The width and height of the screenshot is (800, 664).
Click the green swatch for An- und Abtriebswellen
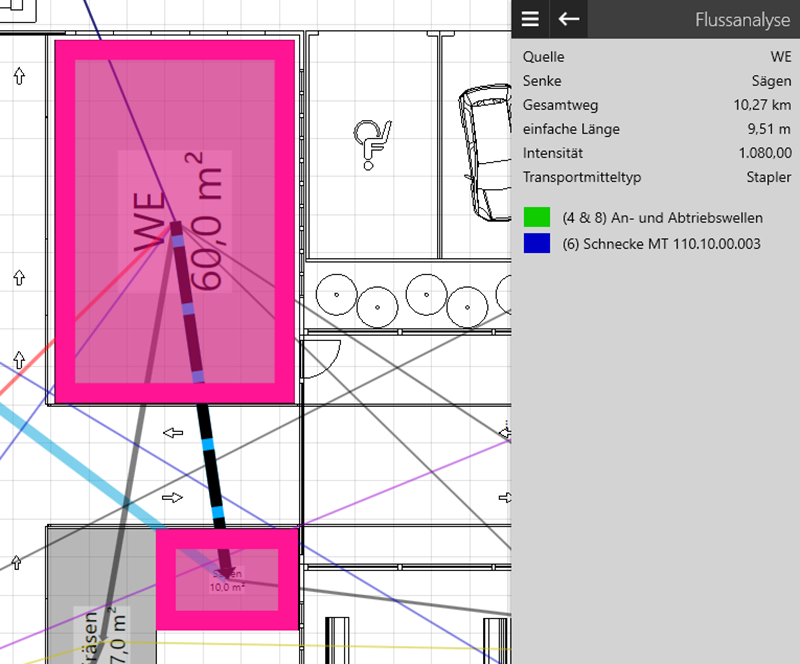point(536,217)
